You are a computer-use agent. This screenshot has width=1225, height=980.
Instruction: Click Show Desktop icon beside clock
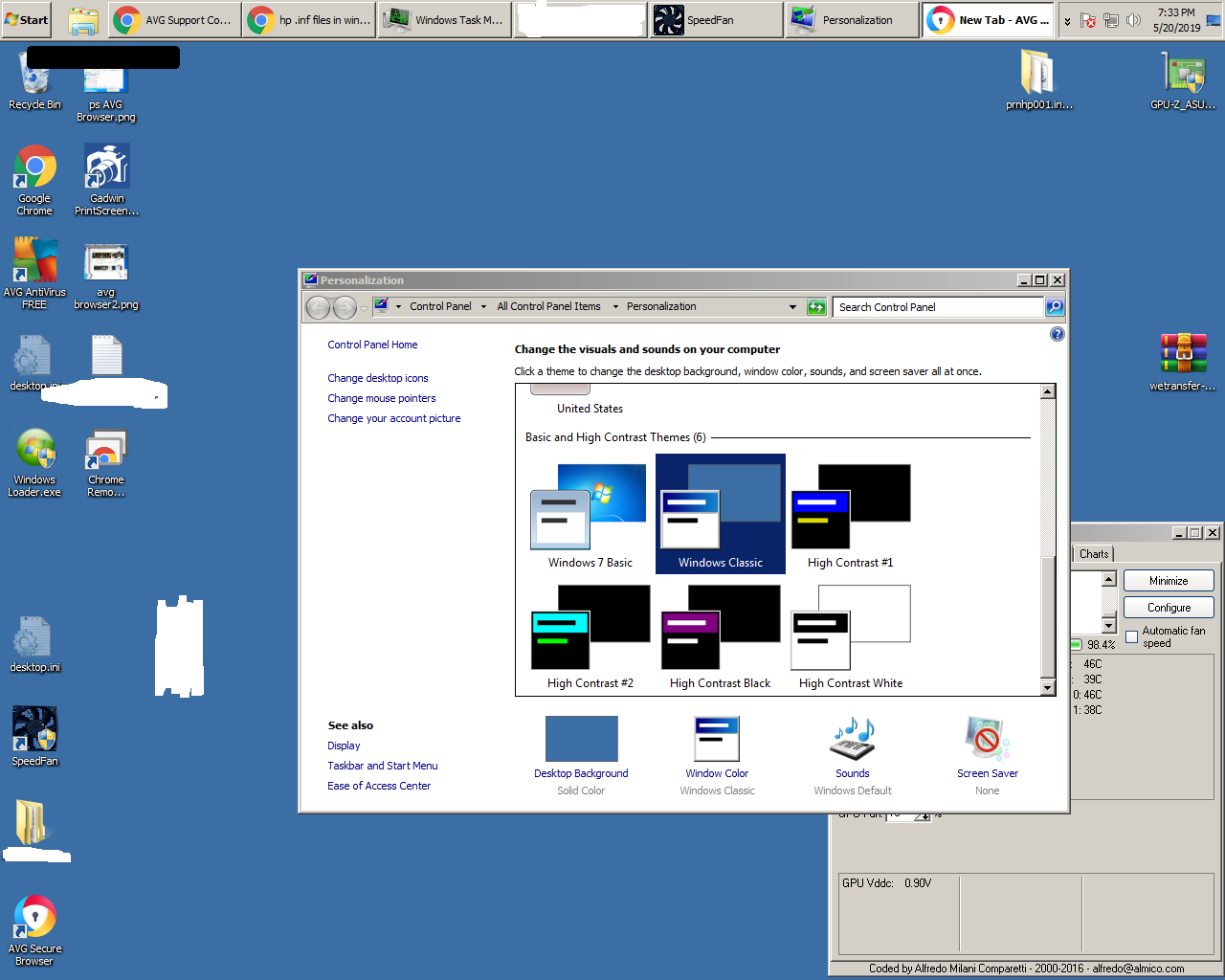coord(1214,20)
